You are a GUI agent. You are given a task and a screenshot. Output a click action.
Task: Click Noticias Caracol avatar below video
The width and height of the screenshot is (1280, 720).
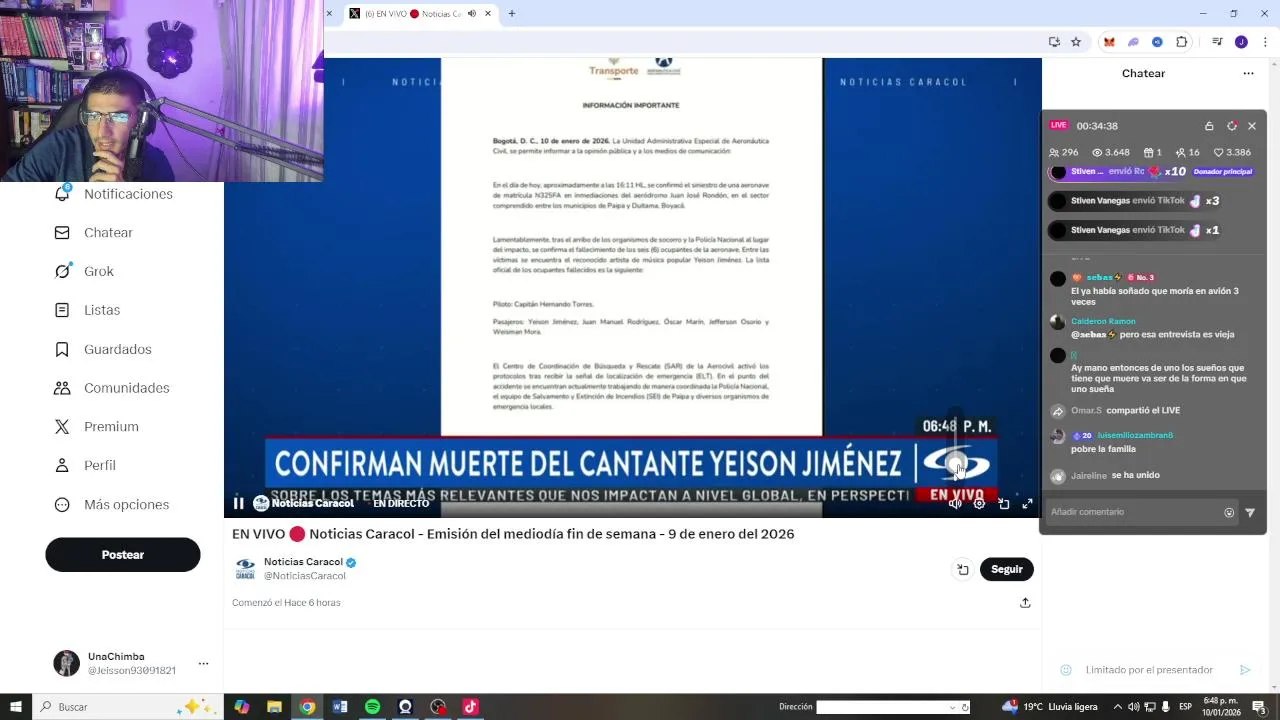coord(245,569)
